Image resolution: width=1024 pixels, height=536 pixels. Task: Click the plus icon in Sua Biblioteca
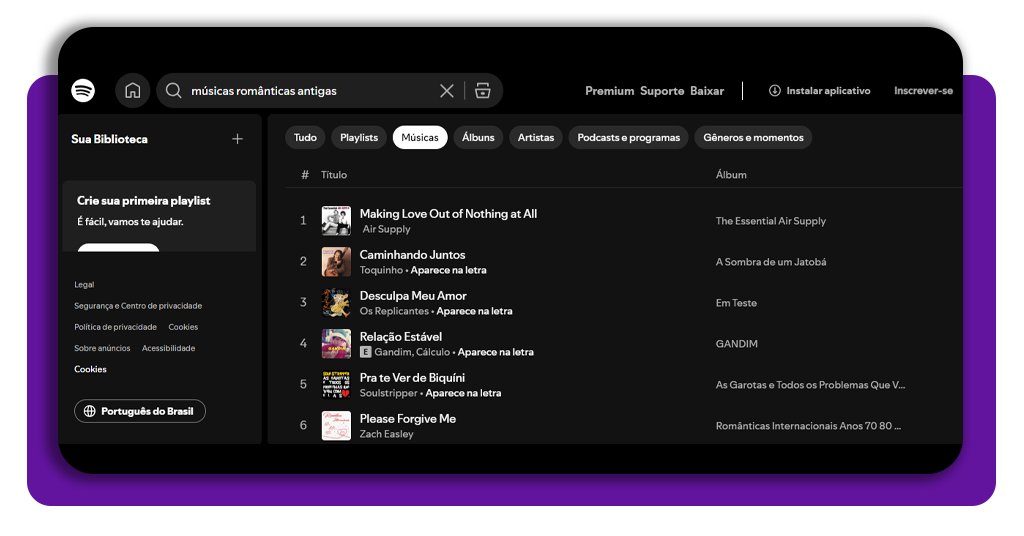[238, 138]
